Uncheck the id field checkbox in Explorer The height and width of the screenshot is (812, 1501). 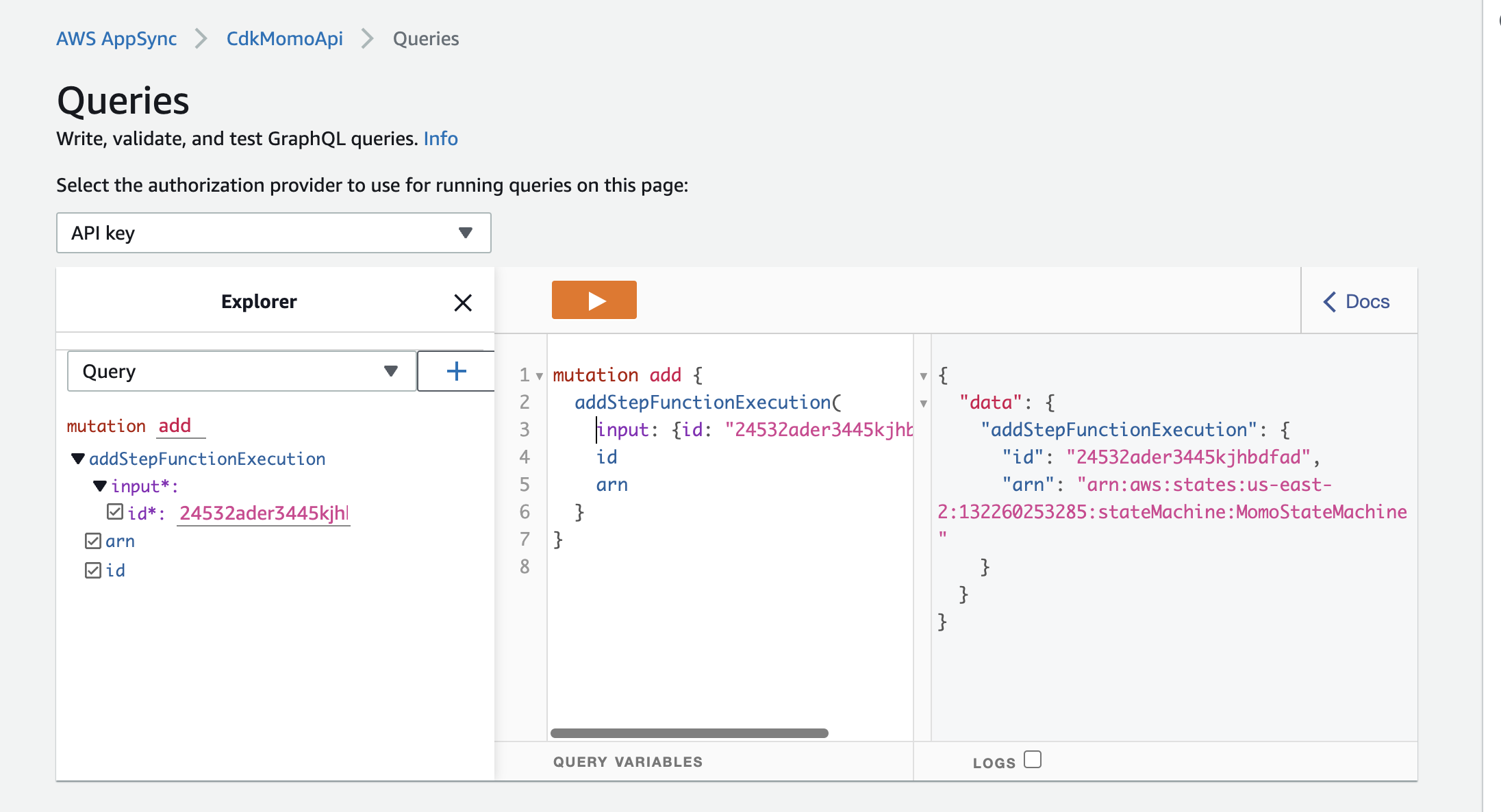coord(93,570)
